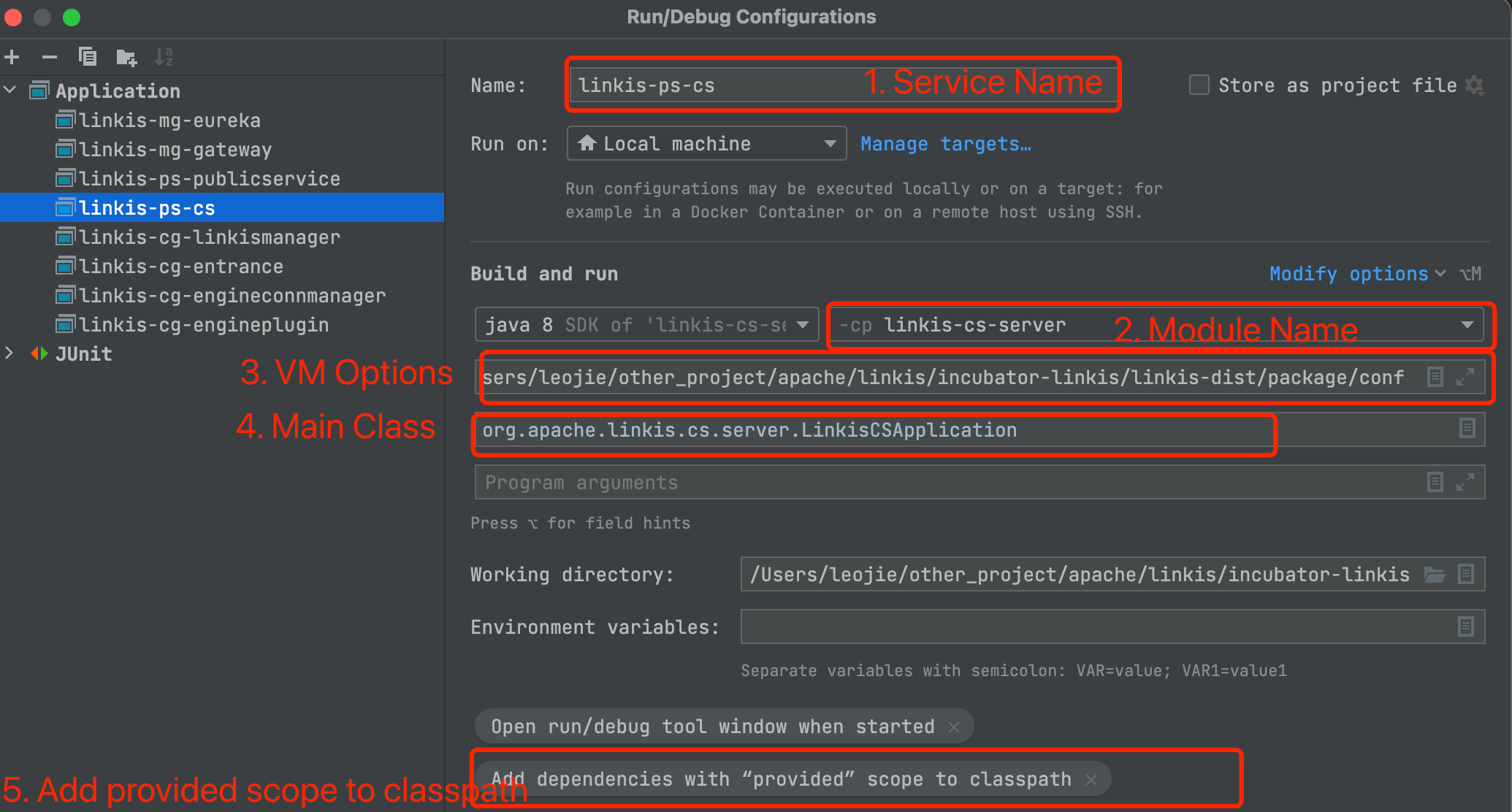This screenshot has height=812, width=1512.
Task: Remove the 'provided' scope classpath option
Action: (x=1091, y=780)
